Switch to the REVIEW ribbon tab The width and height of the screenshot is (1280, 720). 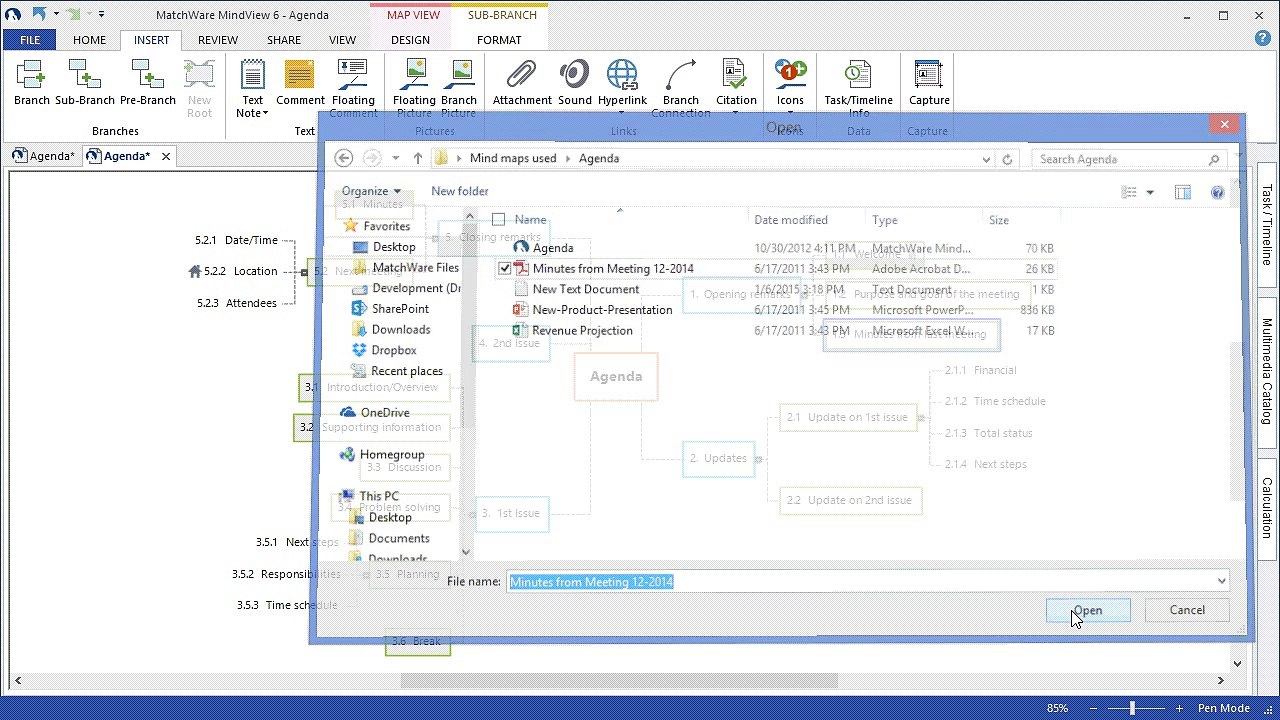218,40
